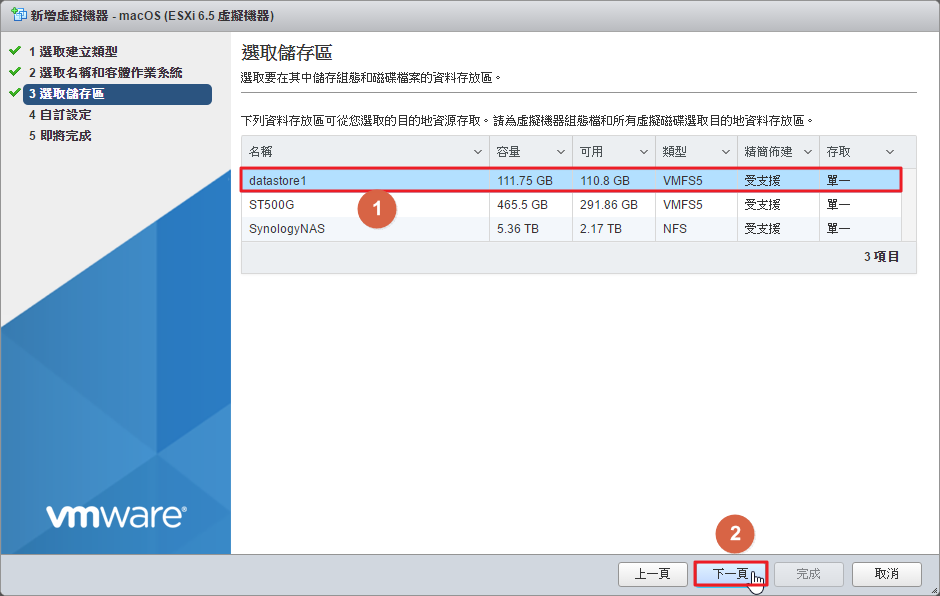940x596 pixels.
Task: Open the 存取 column dropdown arrow
Action: click(890, 152)
